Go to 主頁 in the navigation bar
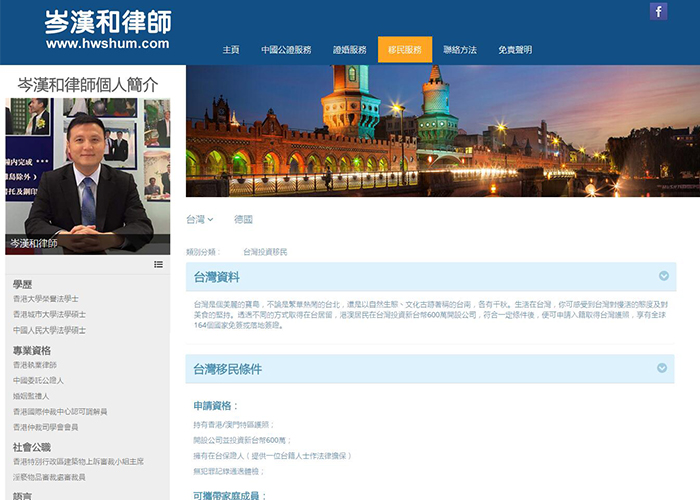 pos(231,49)
